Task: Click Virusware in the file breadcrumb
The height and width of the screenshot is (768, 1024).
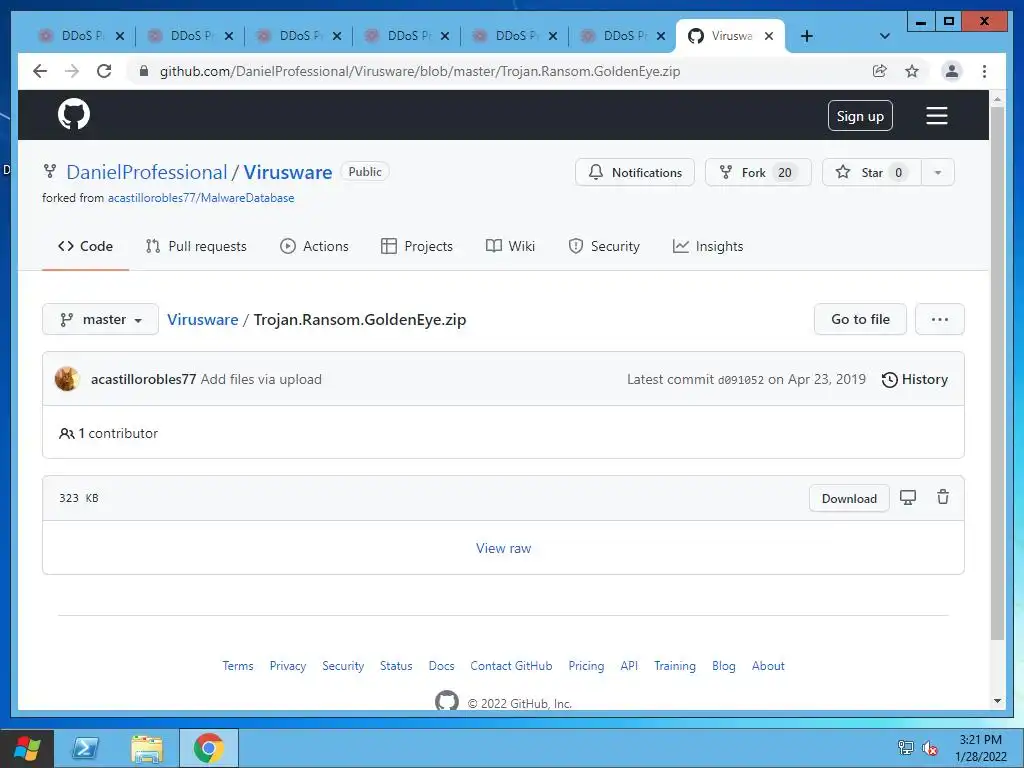Action: (202, 319)
